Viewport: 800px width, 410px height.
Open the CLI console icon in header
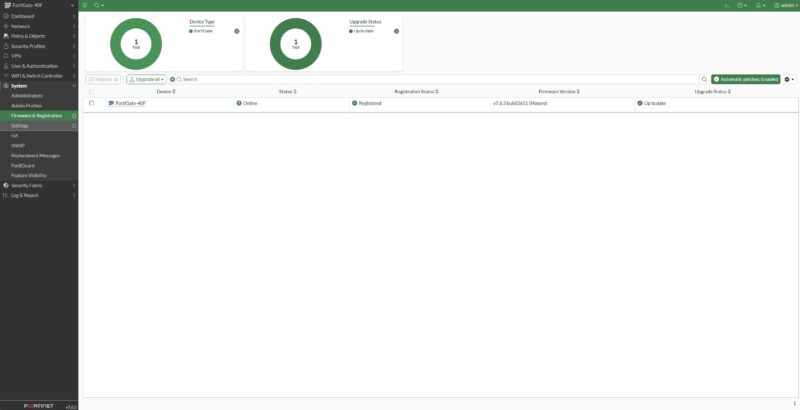727,5
